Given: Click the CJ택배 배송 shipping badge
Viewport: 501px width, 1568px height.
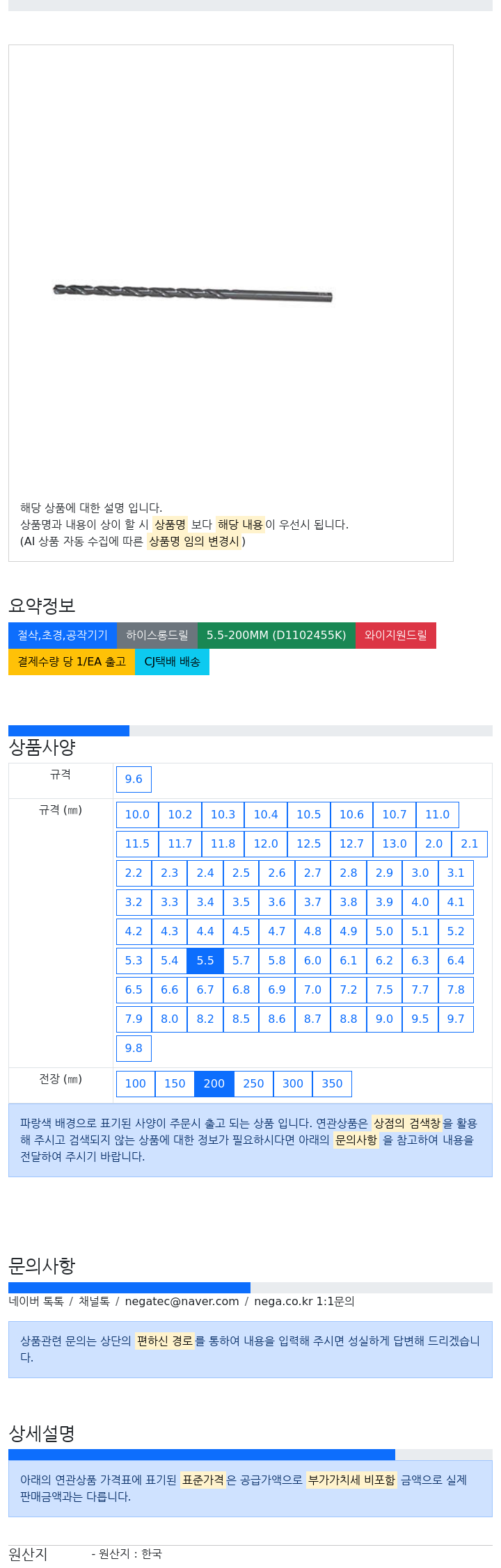Looking at the screenshot, I should tap(172, 662).
